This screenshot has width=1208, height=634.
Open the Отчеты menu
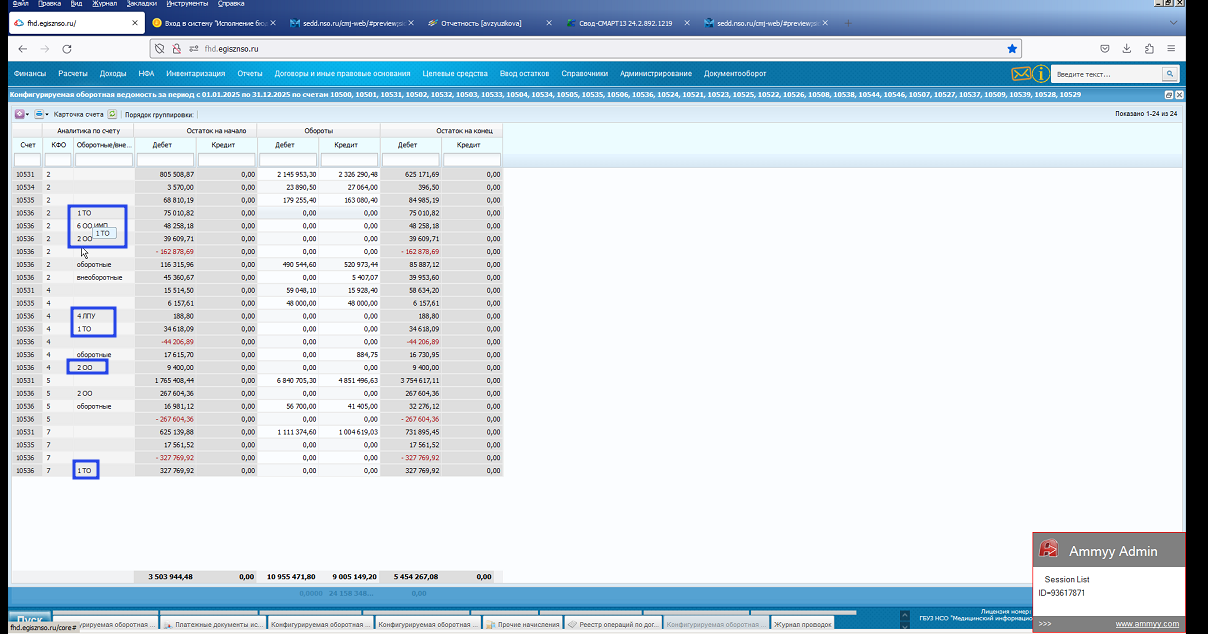click(x=250, y=74)
